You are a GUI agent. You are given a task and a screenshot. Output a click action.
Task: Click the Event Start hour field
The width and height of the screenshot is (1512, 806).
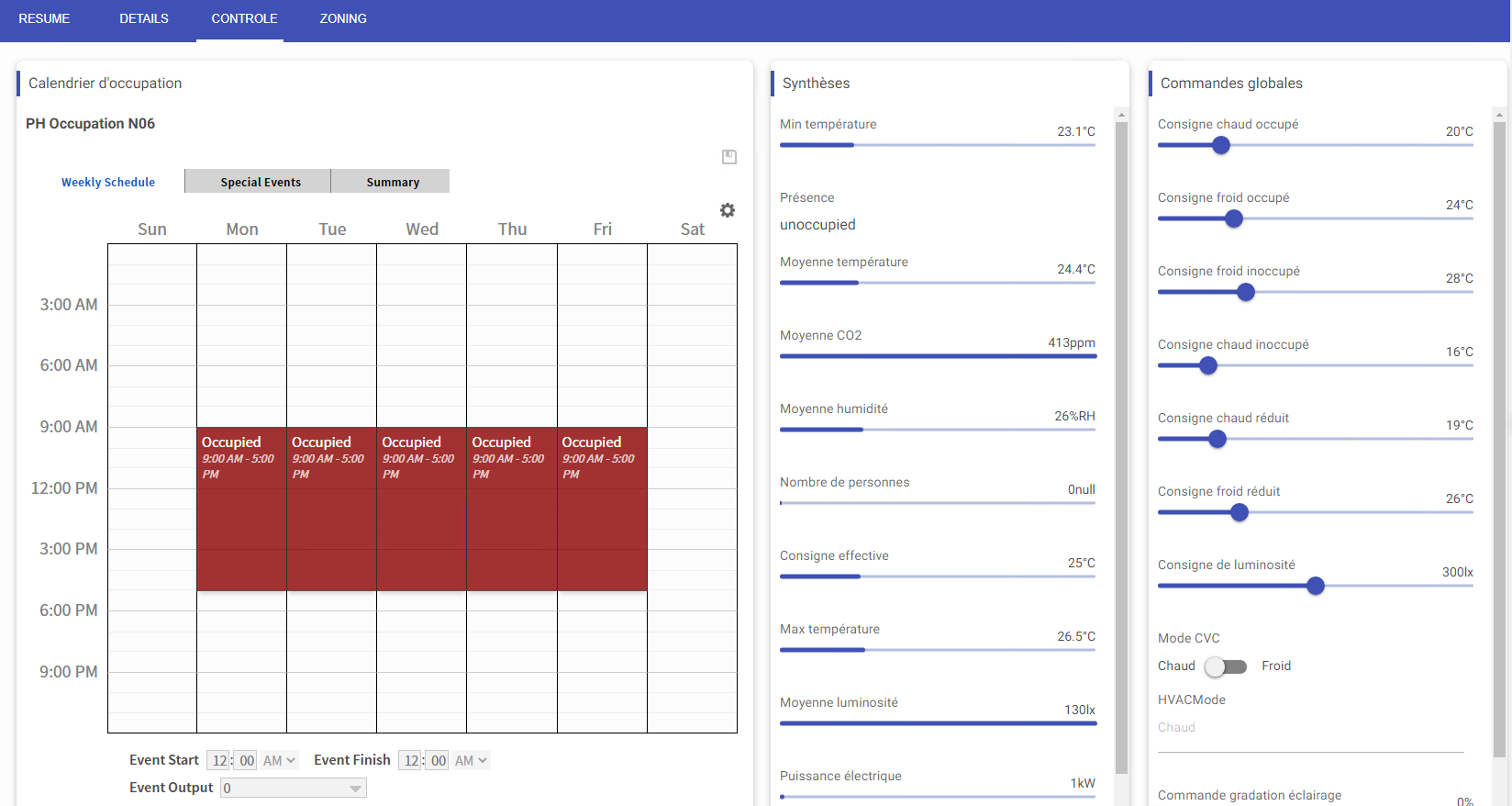[x=219, y=760]
